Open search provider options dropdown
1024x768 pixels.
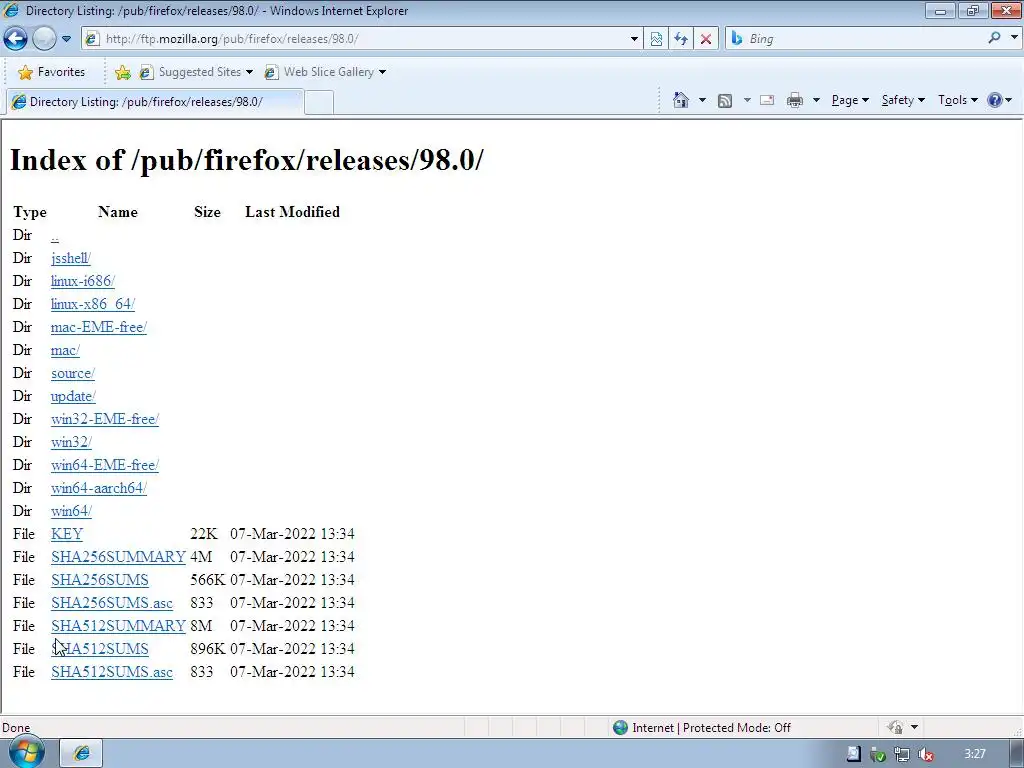click(x=1014, y=38)
